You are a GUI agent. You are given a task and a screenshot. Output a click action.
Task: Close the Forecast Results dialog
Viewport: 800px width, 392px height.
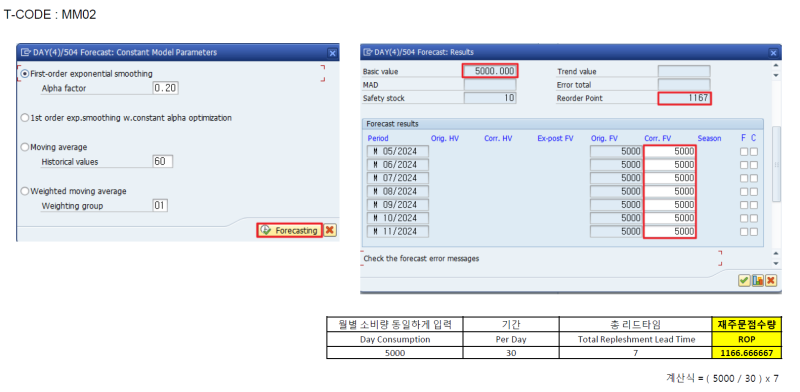tap(774, 53)
